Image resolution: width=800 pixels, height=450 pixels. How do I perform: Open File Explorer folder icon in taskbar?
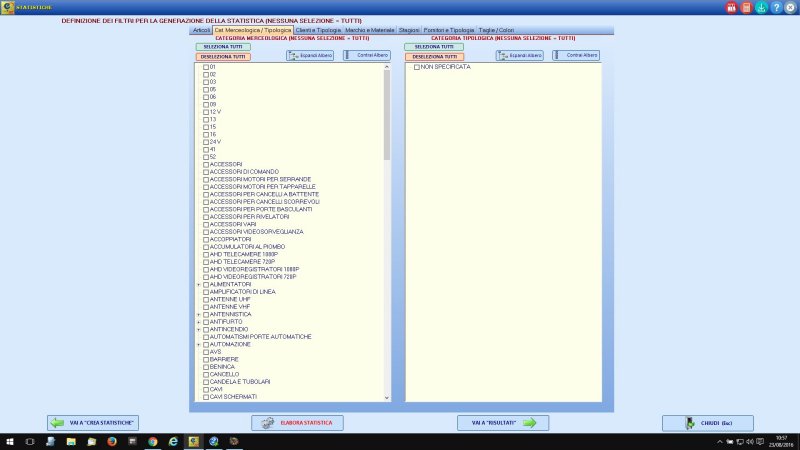click(x=70, y=441)
